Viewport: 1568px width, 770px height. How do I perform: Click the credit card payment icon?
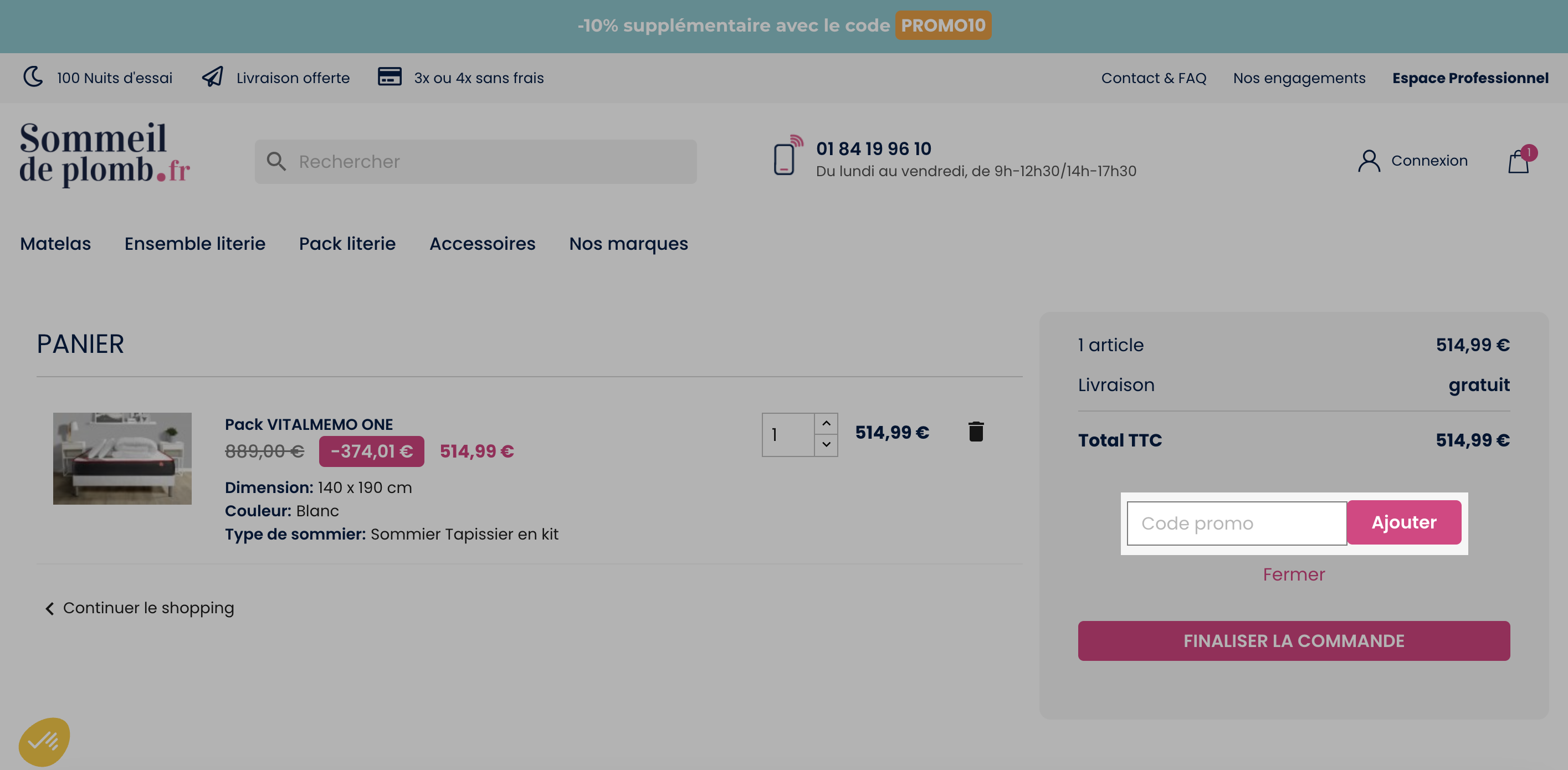click(390, 78)
